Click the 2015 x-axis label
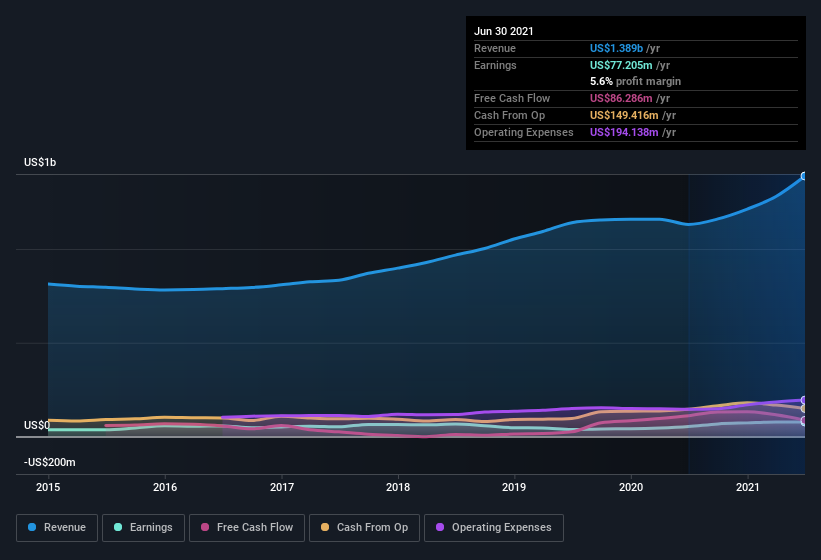Image resolution: width=821 pixels, height=560 pixels. click(48, 487)
